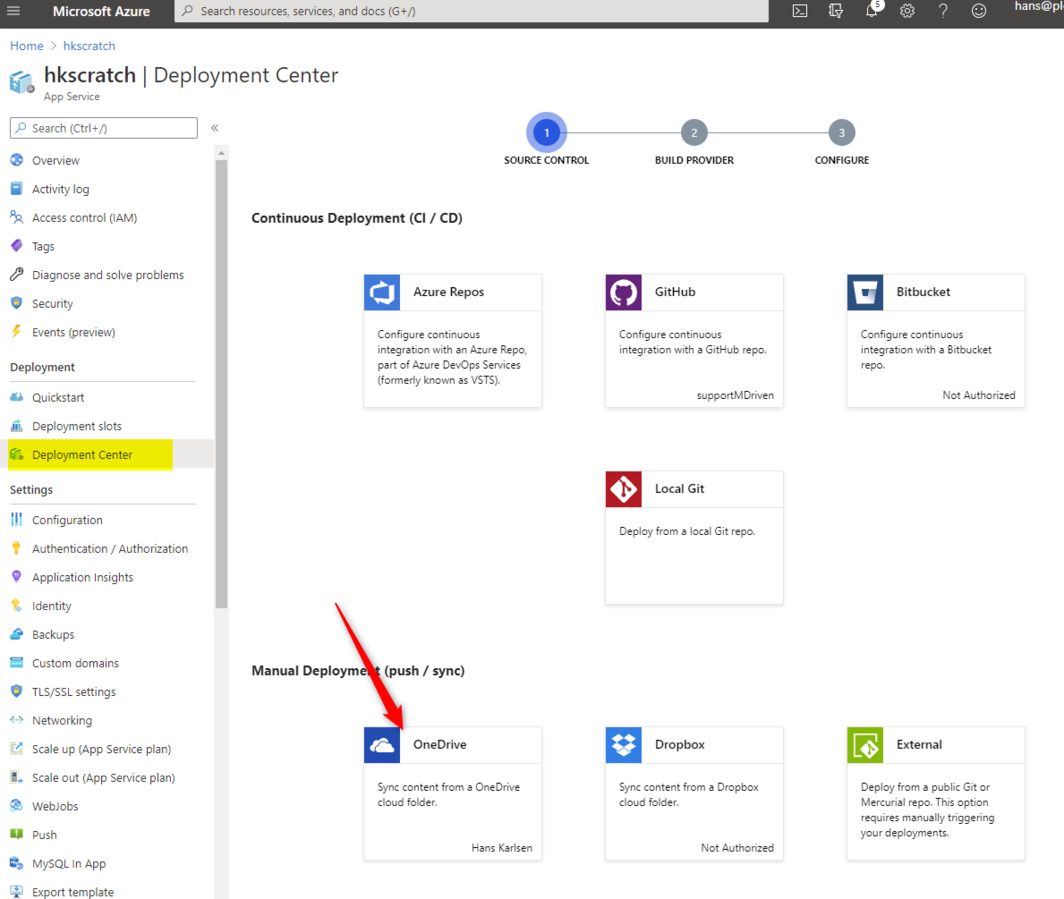The image size is (1064, 899).
Task: Click the hans@ account name
Action: pos(1039,6)
